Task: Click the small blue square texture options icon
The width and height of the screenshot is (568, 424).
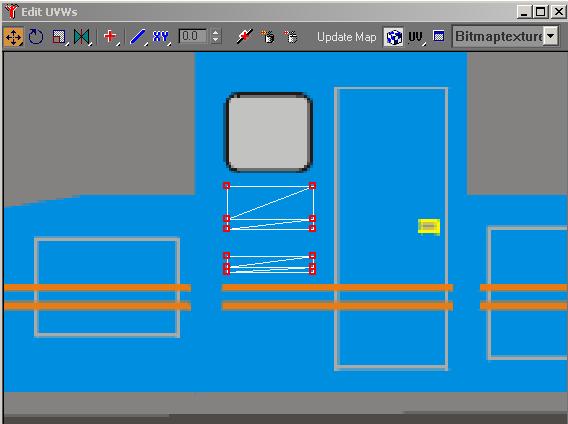Action: pyautogui.click(x=439, y=36)
